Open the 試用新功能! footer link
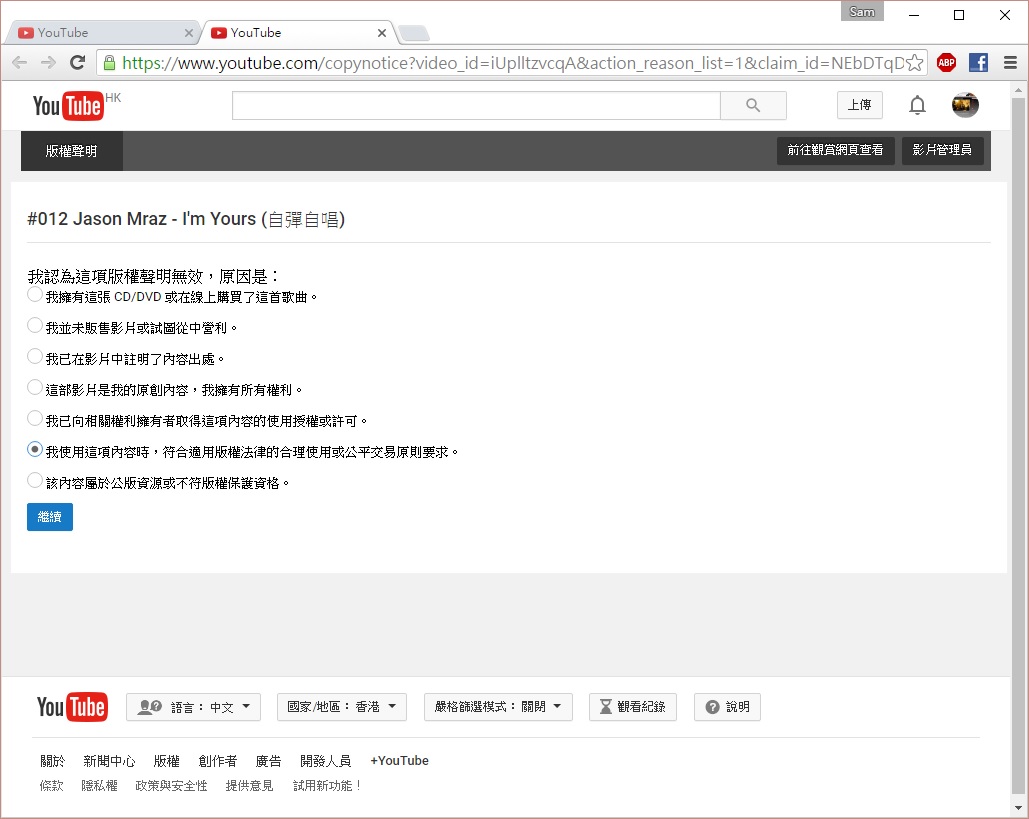This screenshot has height=819, width=1029. [x=327, y=786]
